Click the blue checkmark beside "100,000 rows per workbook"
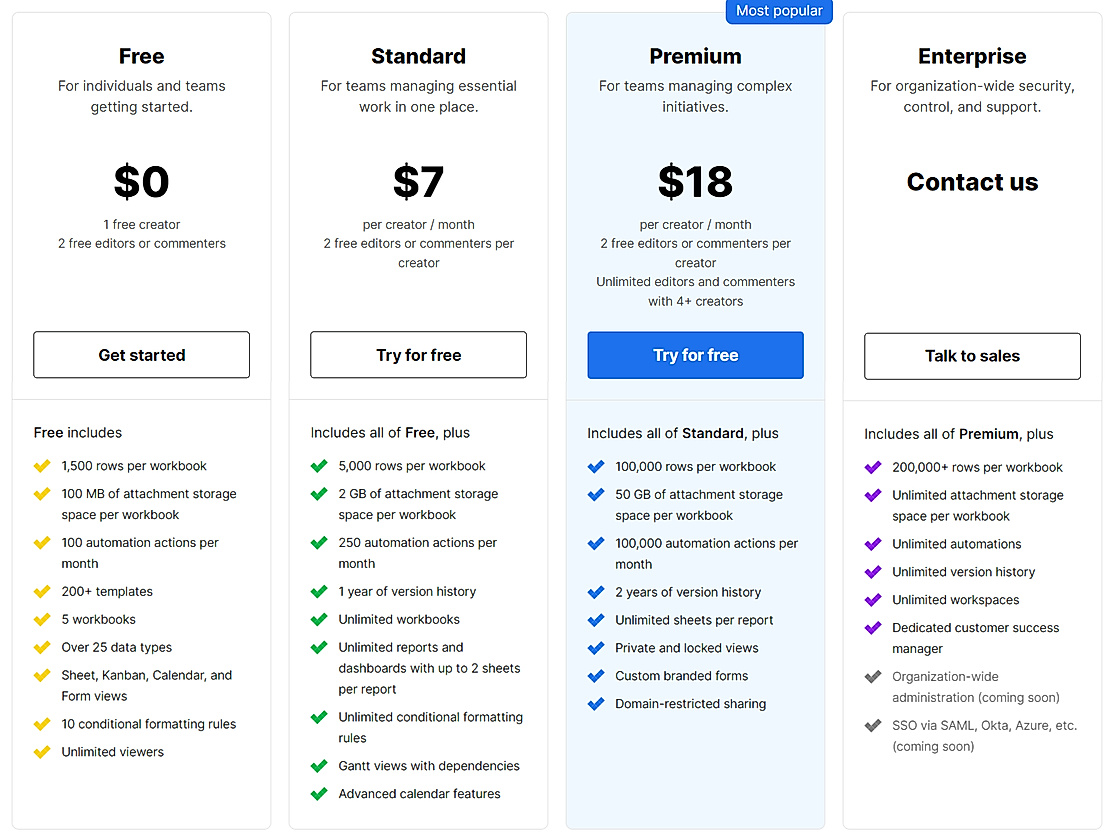The width and height of the screenshot is (1108, 838). click(x=595, y=466)
